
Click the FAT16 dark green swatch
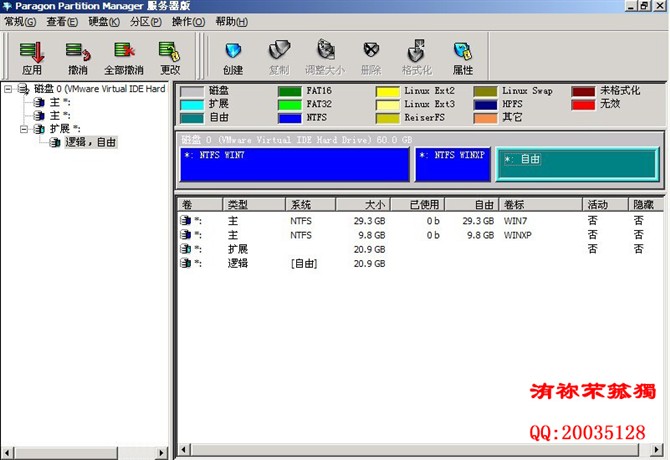click(x=290, y=91)
